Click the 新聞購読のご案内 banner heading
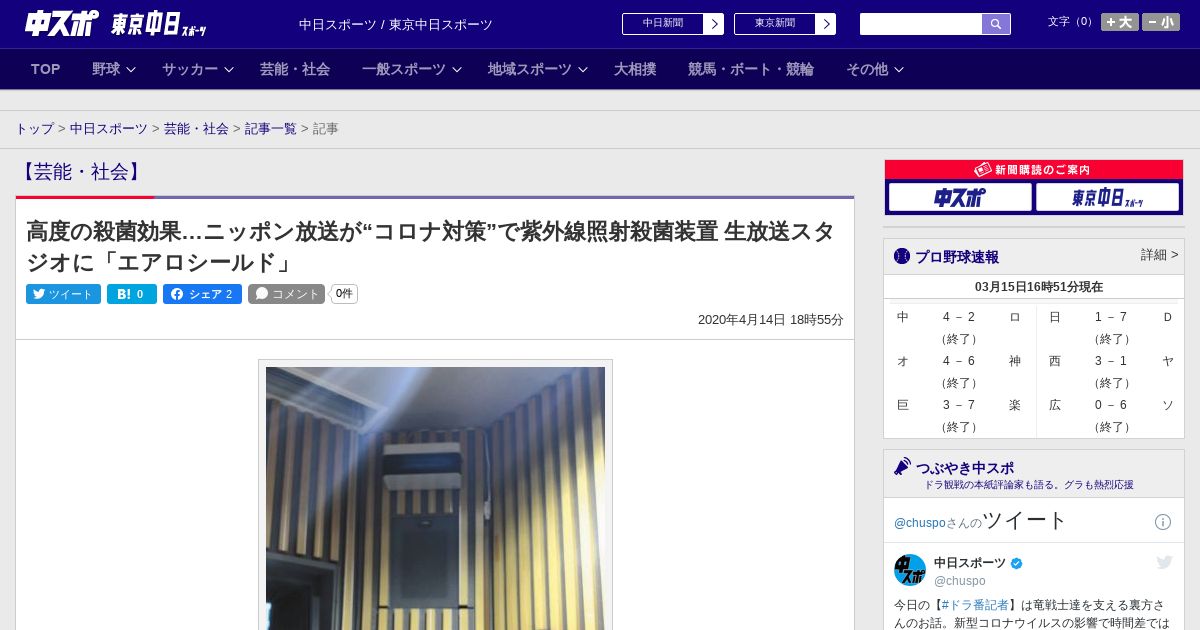 (1034, 170)
